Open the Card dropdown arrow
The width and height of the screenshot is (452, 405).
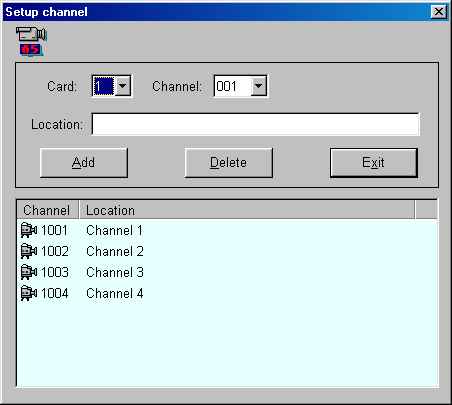click(122, 86)
